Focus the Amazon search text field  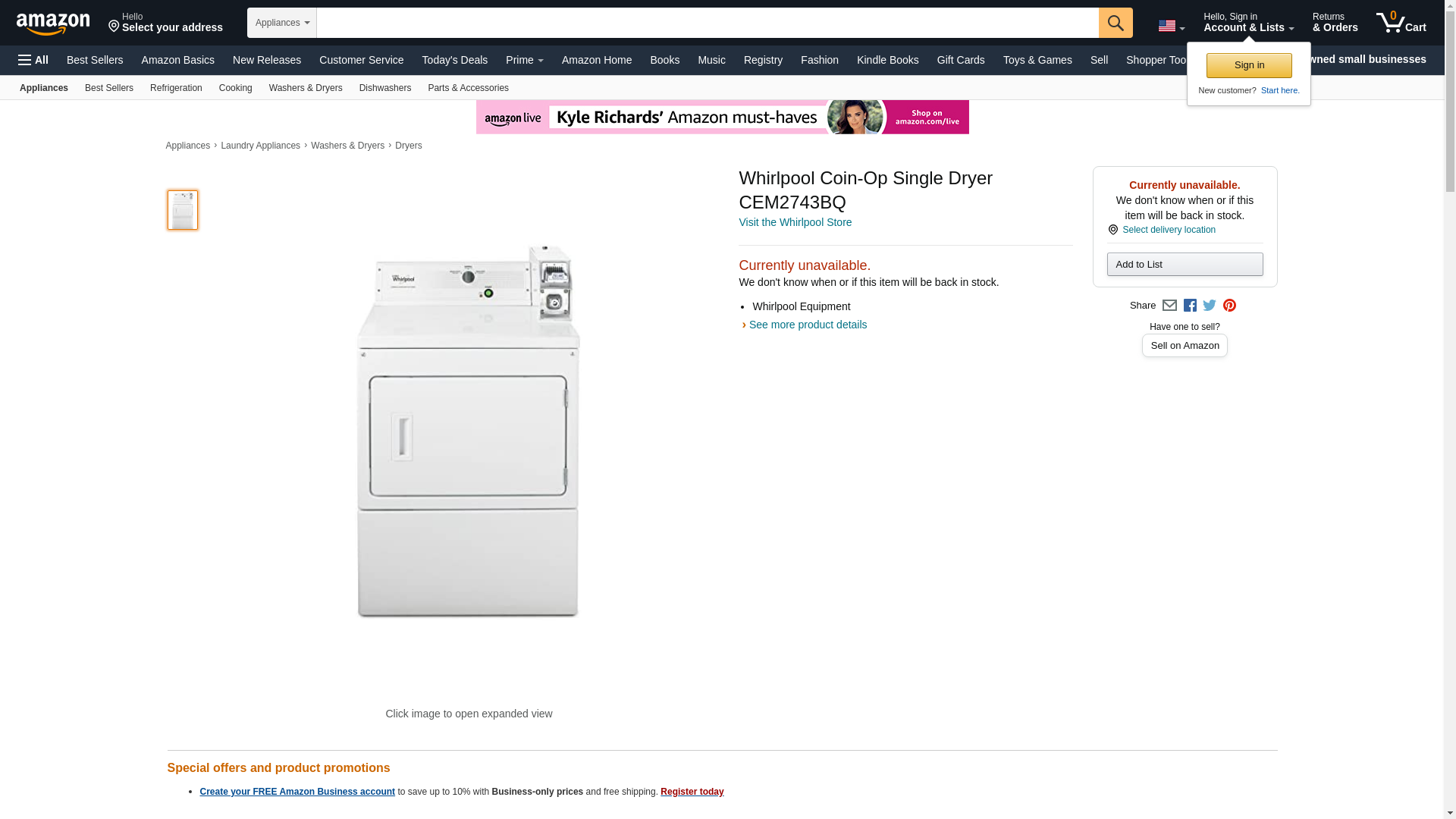click(707, 23)
